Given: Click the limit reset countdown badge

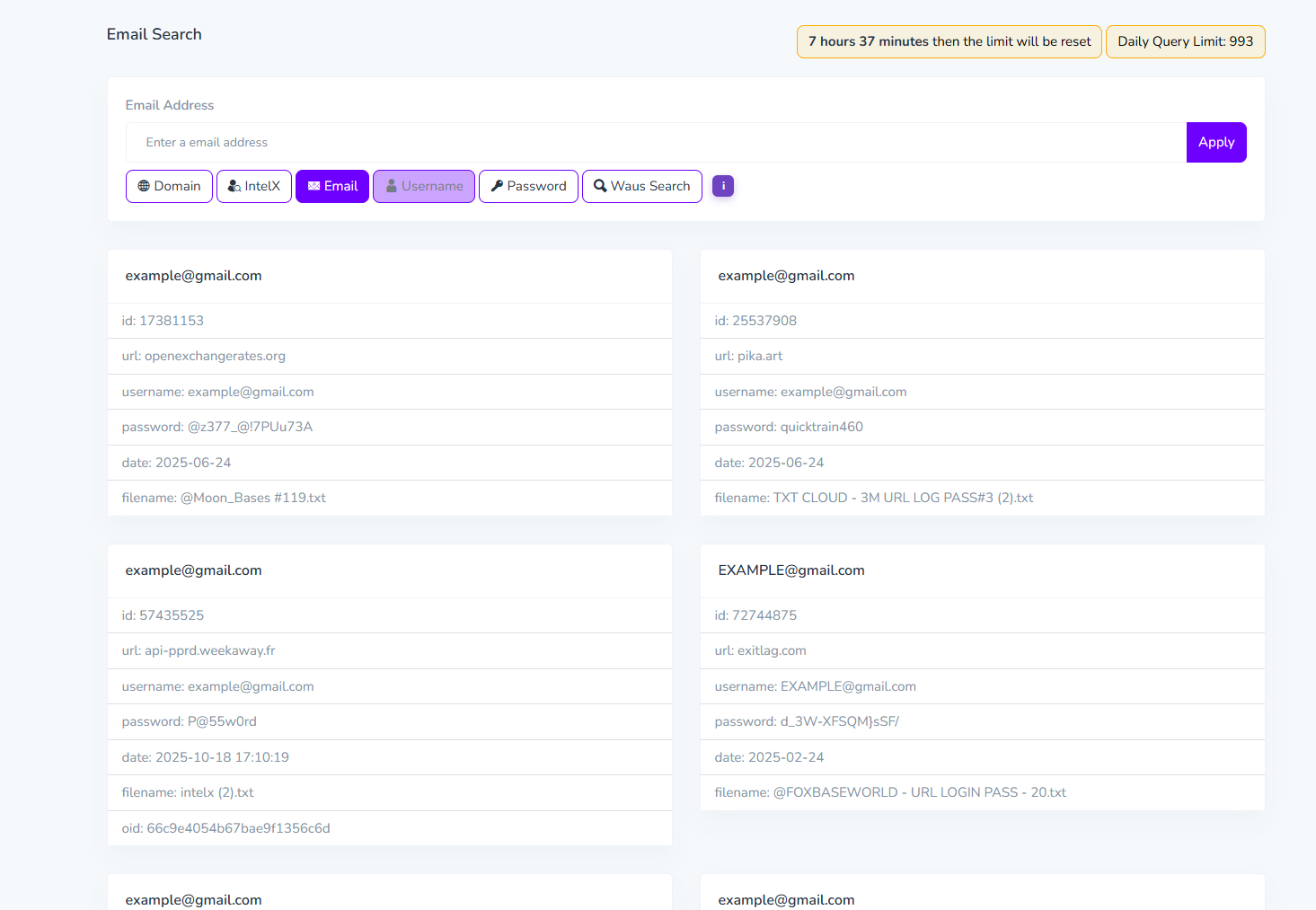Looking at the screenshot, I should tap(949, 41).
